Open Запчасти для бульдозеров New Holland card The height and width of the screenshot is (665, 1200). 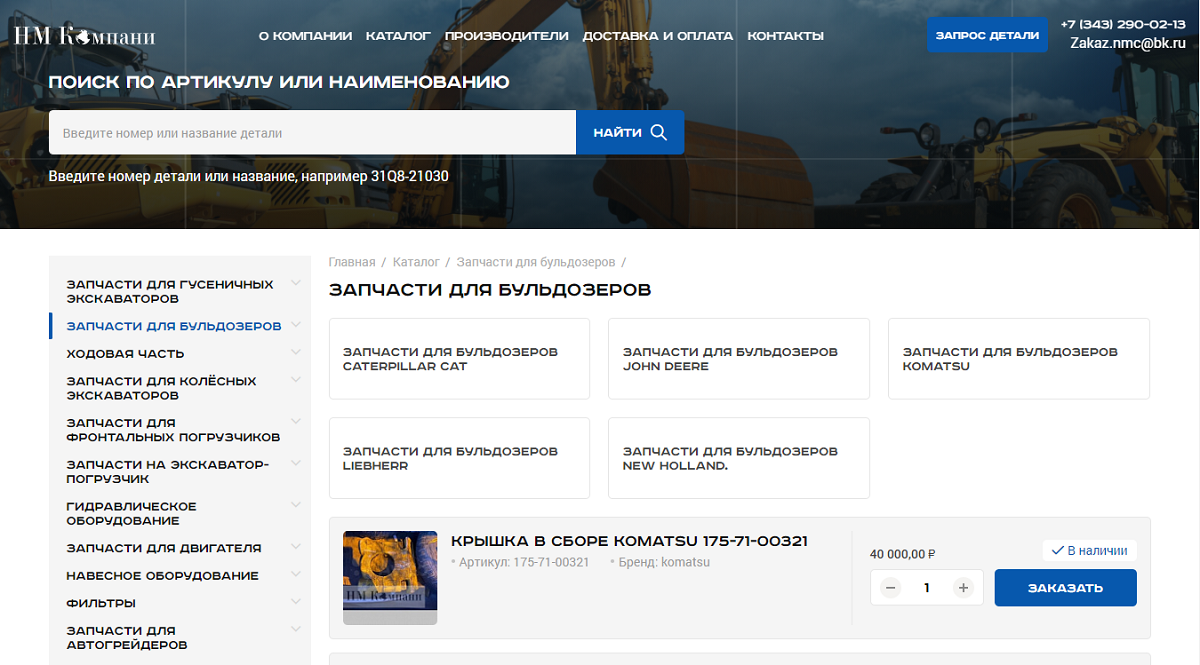(x=739, y=458)
